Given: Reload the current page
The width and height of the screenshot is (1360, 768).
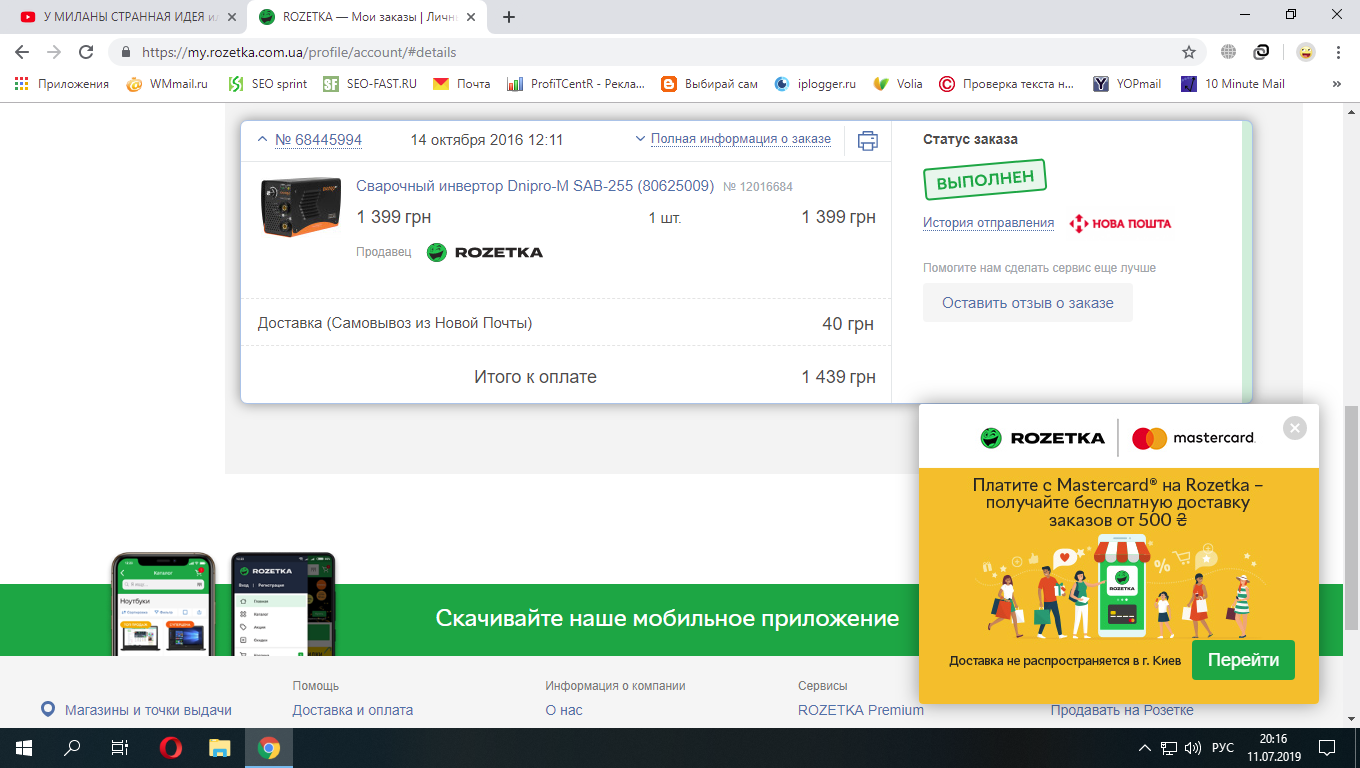Looking at the screenshot, I should coord(86,52).
